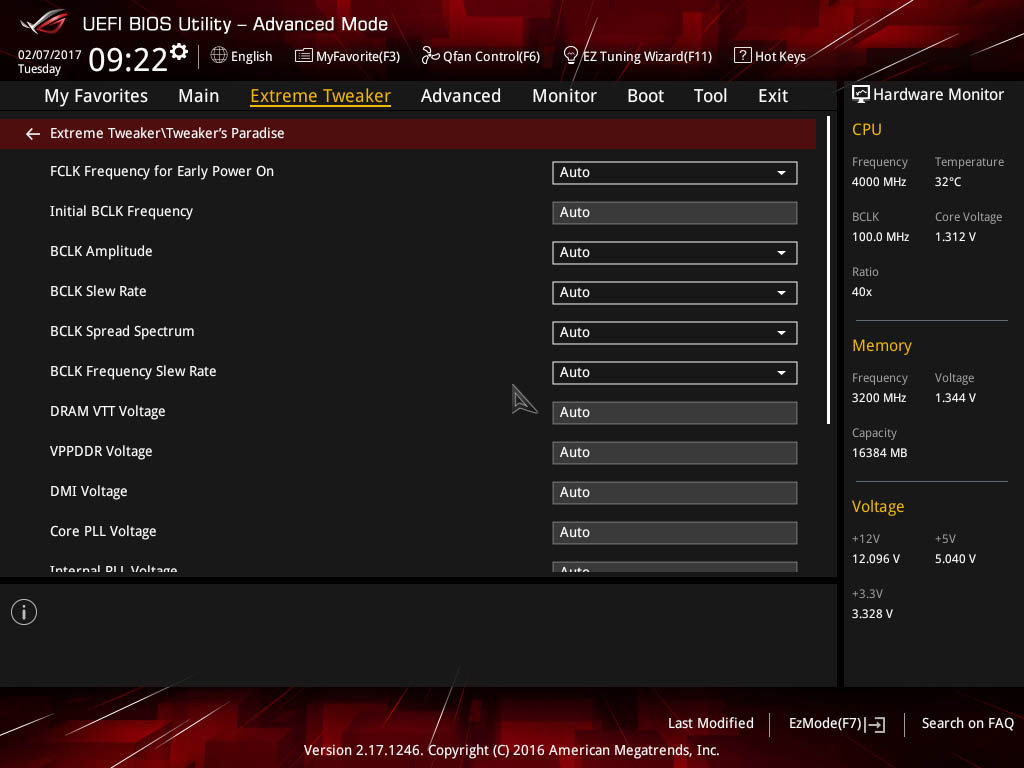The width and height of the screenshot is (1024, 768).
Task: Open FCLK Frequency for Early Power On dropdown
Action: 675,173
